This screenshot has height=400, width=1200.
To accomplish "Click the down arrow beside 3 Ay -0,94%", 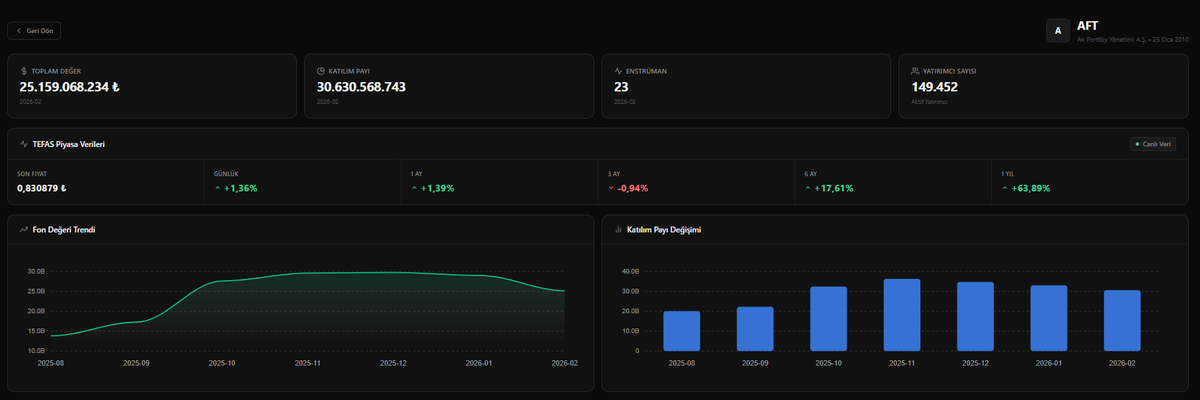I will (x=611, y=188).
